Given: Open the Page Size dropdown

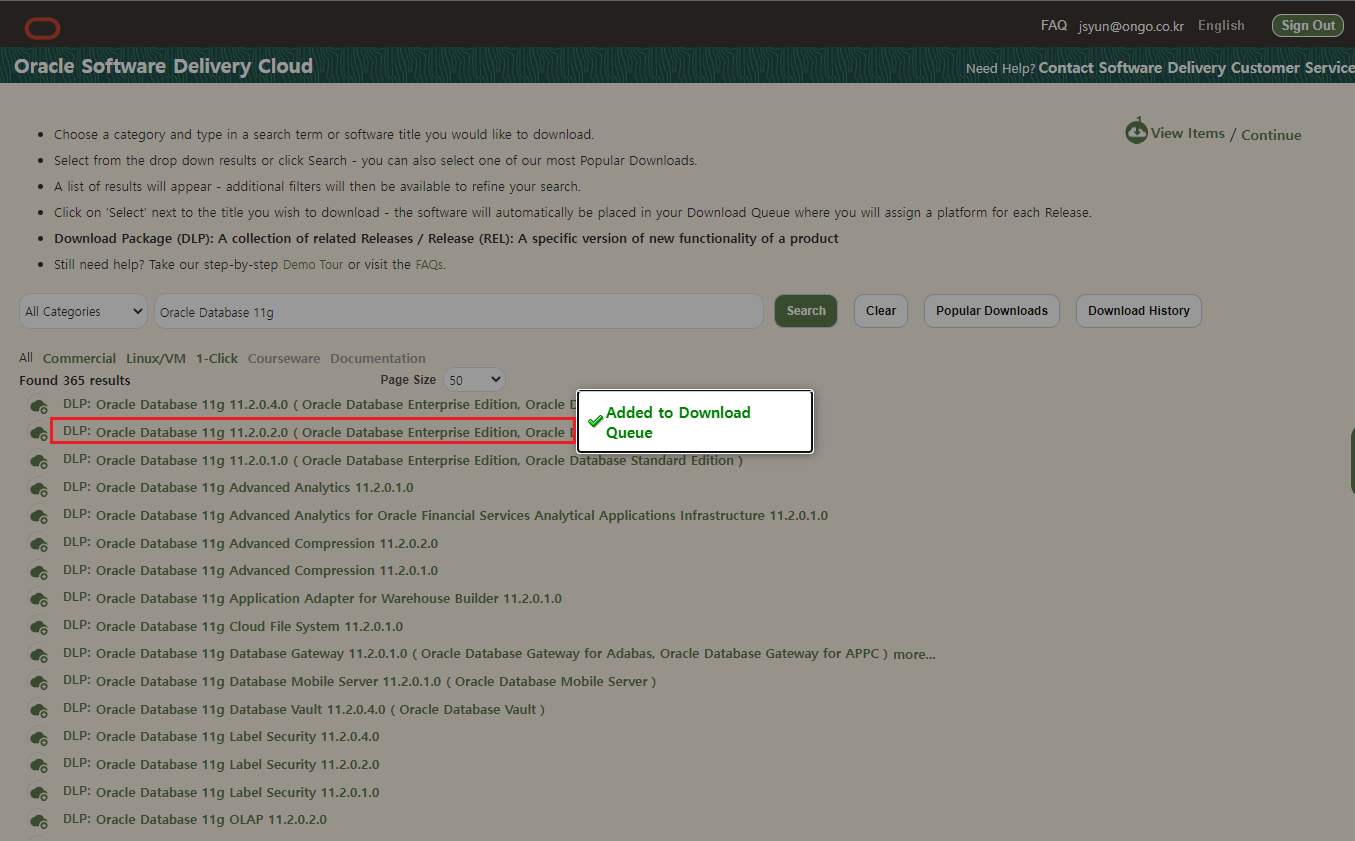Looking at the screenshot, I should click(474, 380).
